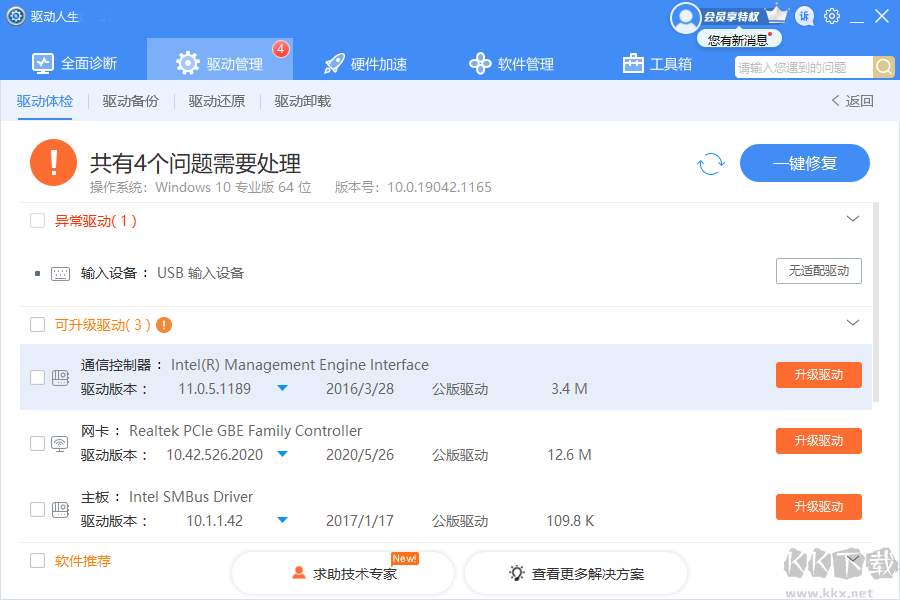Open version dropdown for 11.0.5.1189
Viewport: 900px width, 600px height.
282,388
